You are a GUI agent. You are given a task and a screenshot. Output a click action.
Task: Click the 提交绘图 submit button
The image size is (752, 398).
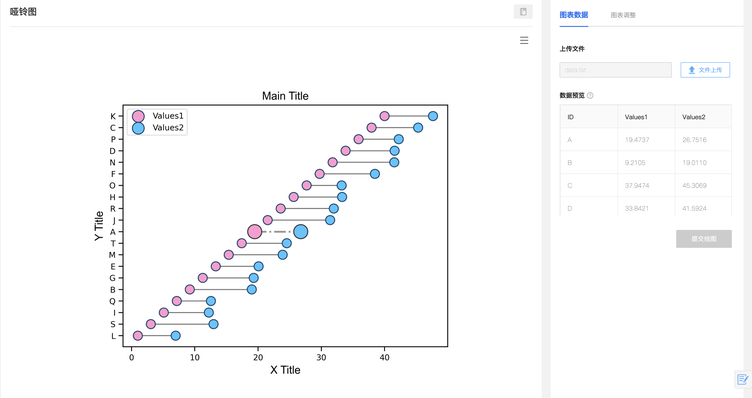coord(704,239)
